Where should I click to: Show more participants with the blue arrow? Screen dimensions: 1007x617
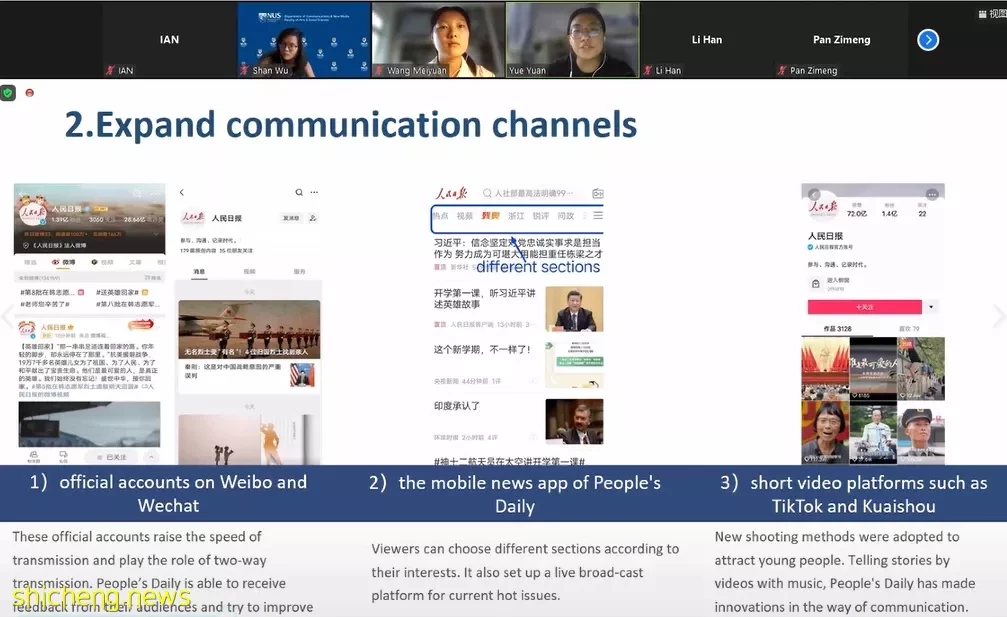[x=927, y=40]
